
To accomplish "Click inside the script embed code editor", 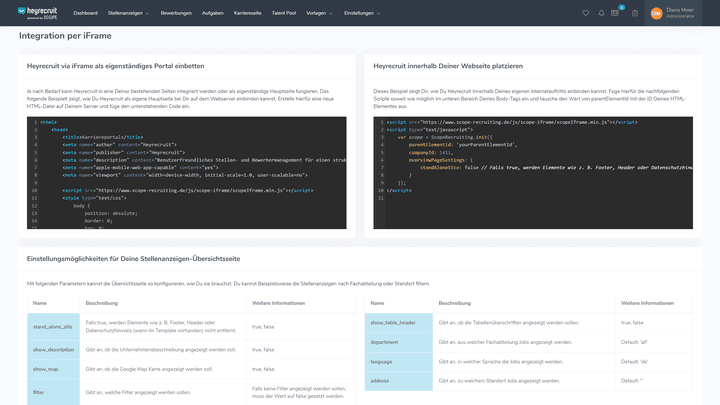I will pos(533,173).
